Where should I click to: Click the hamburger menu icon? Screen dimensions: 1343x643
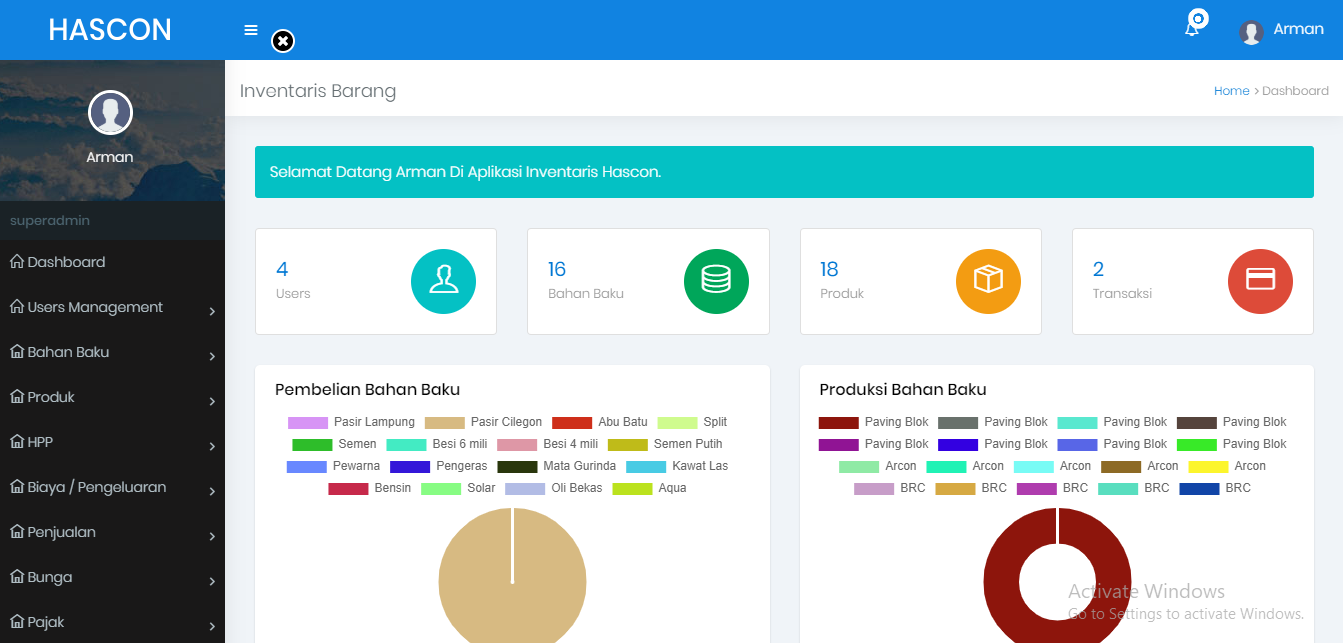click(x=251, y=30)
